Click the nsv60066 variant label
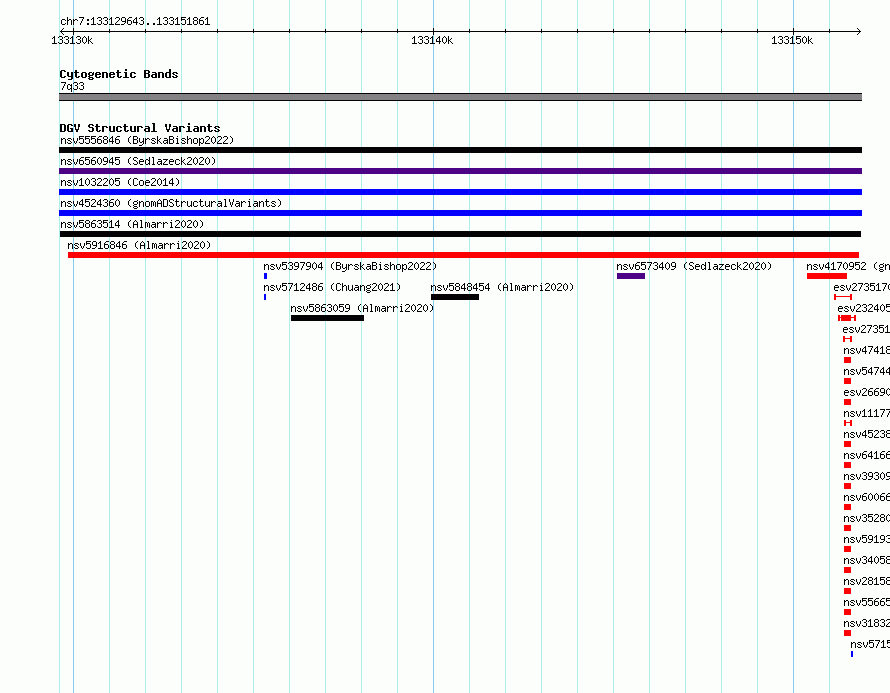The height and width of the screenshot is (693, 890). (x=867, y=497)
